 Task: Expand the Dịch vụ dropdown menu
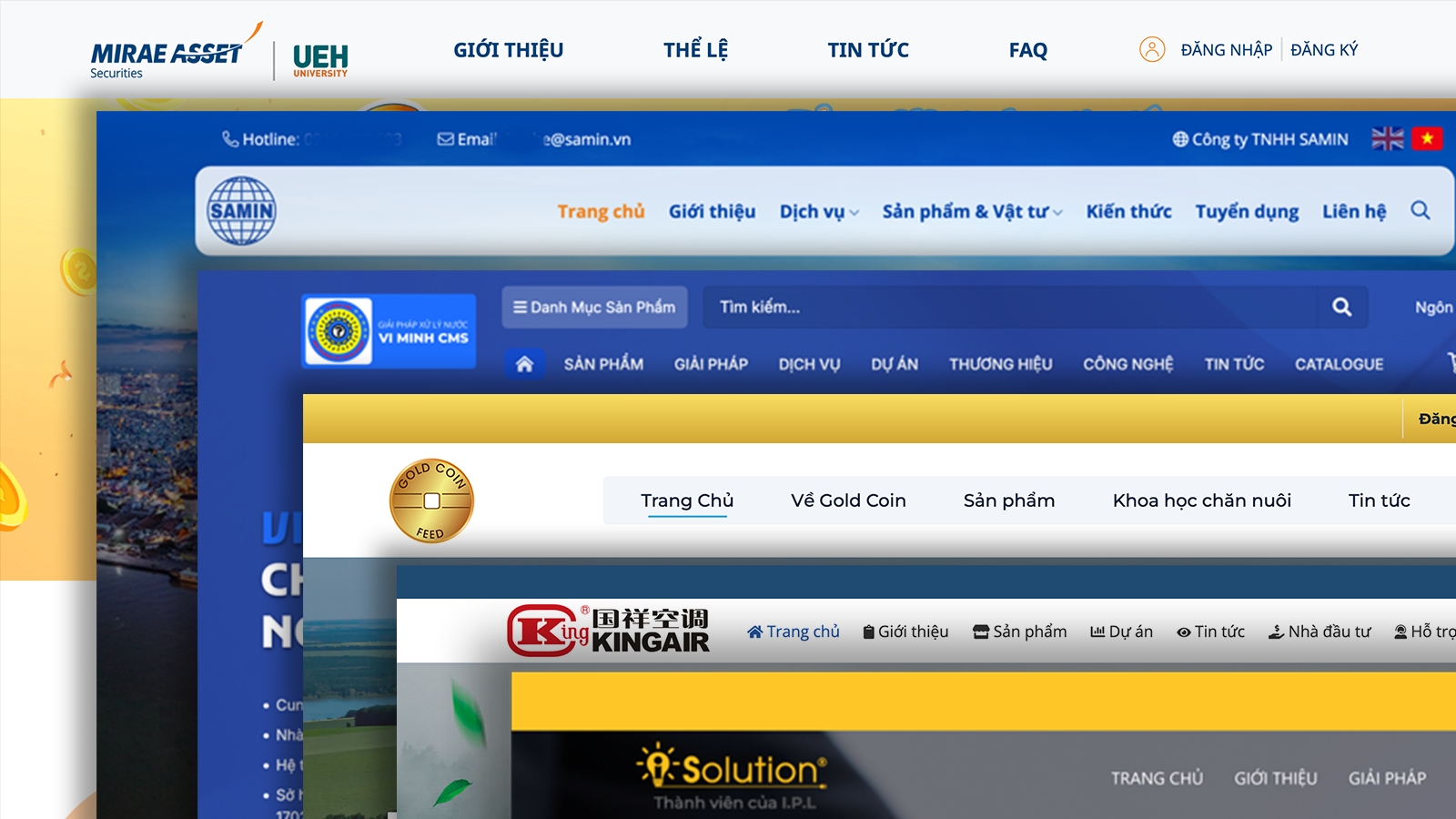(x=819, y=211)
